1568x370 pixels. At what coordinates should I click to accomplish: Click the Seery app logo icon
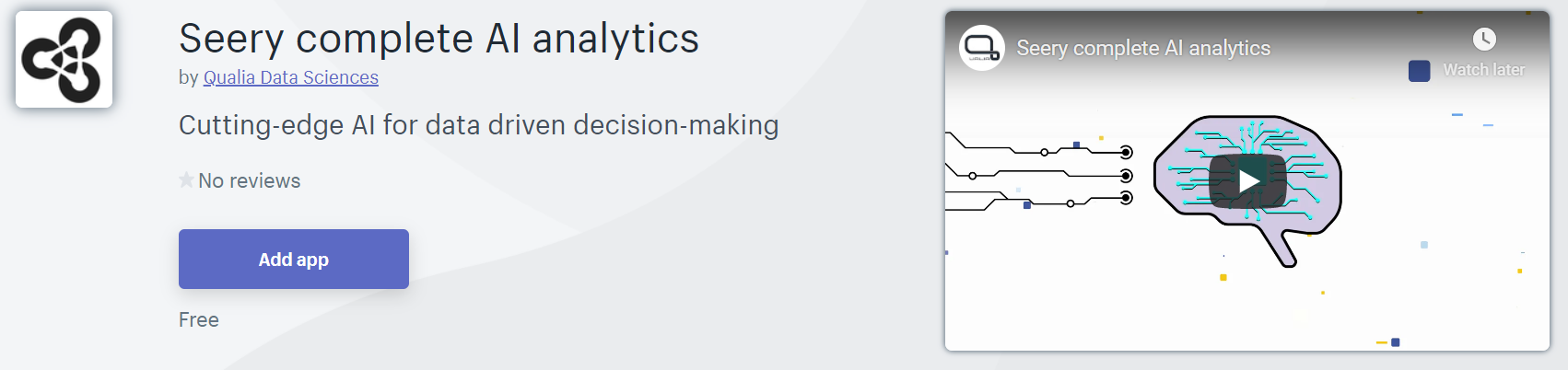tap(64, 60)
